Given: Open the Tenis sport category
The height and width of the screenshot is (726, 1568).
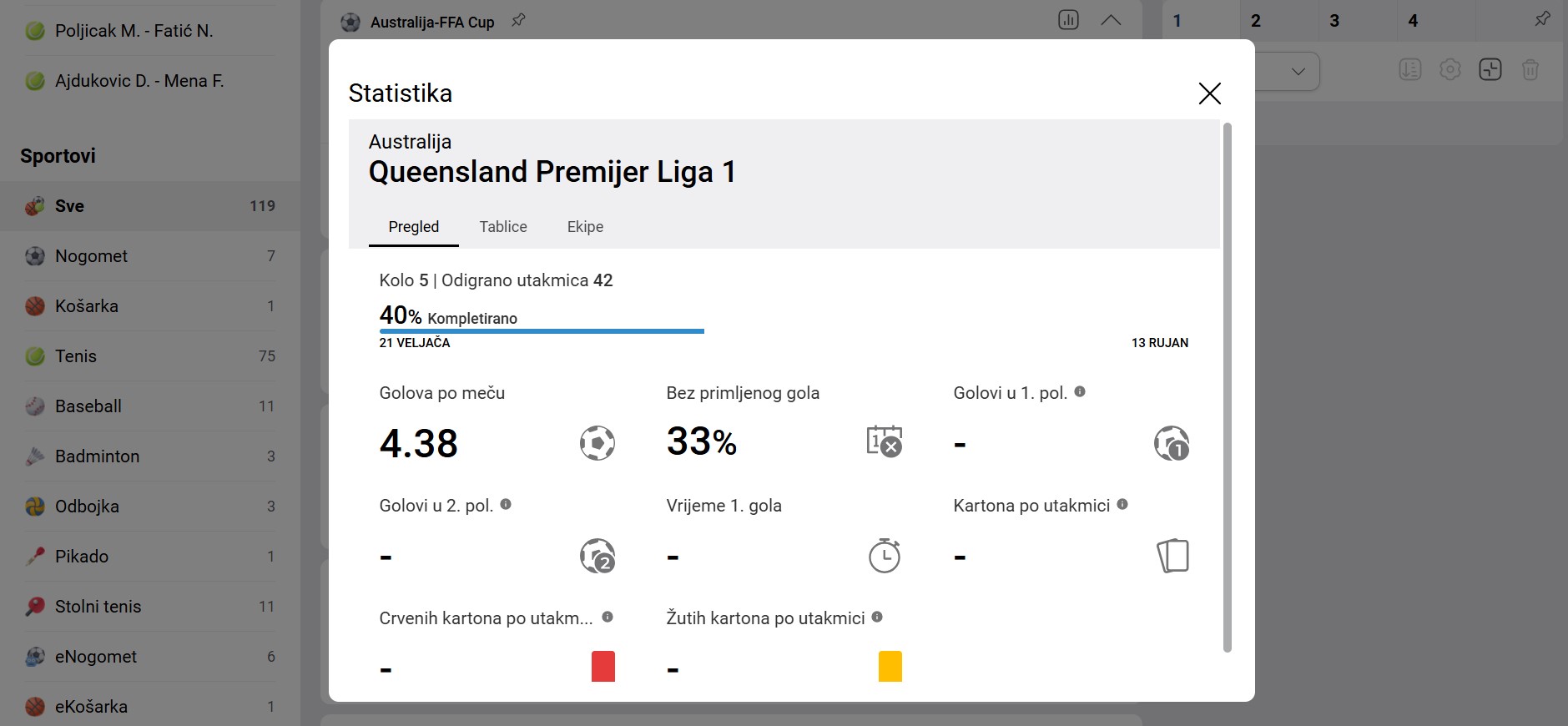Looking at the screenshot, I should [150, 356].
